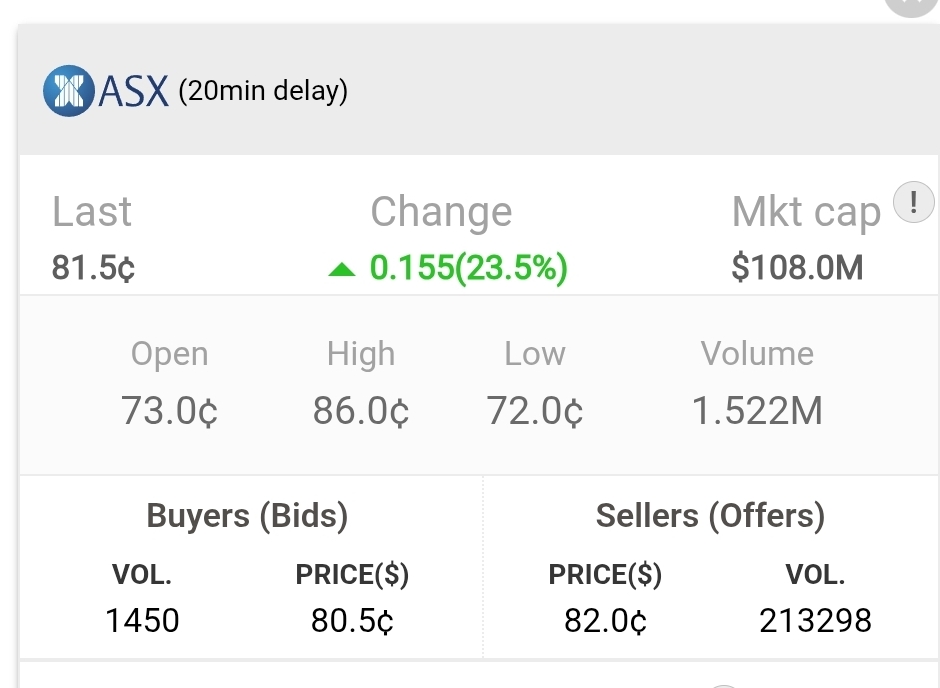
Task: Click the offer price 82.0¢
Action: tap(605, 621)
